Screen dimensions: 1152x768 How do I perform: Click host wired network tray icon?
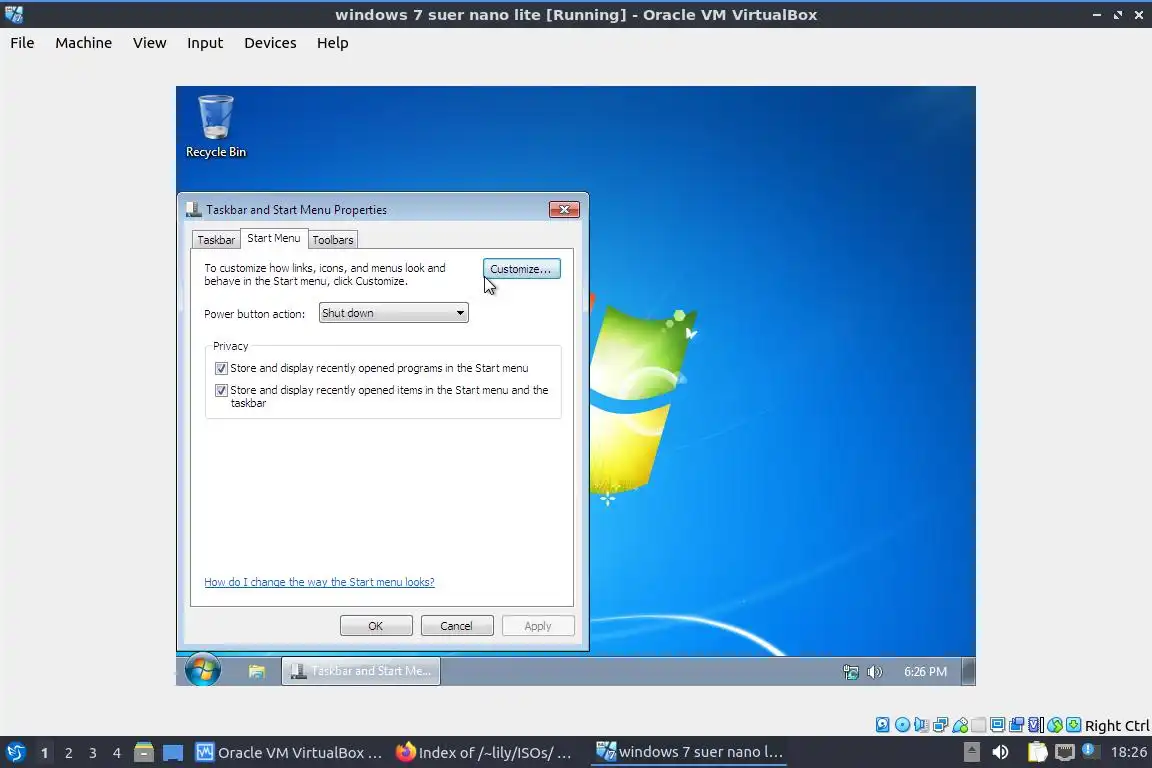pos(1065,752)
